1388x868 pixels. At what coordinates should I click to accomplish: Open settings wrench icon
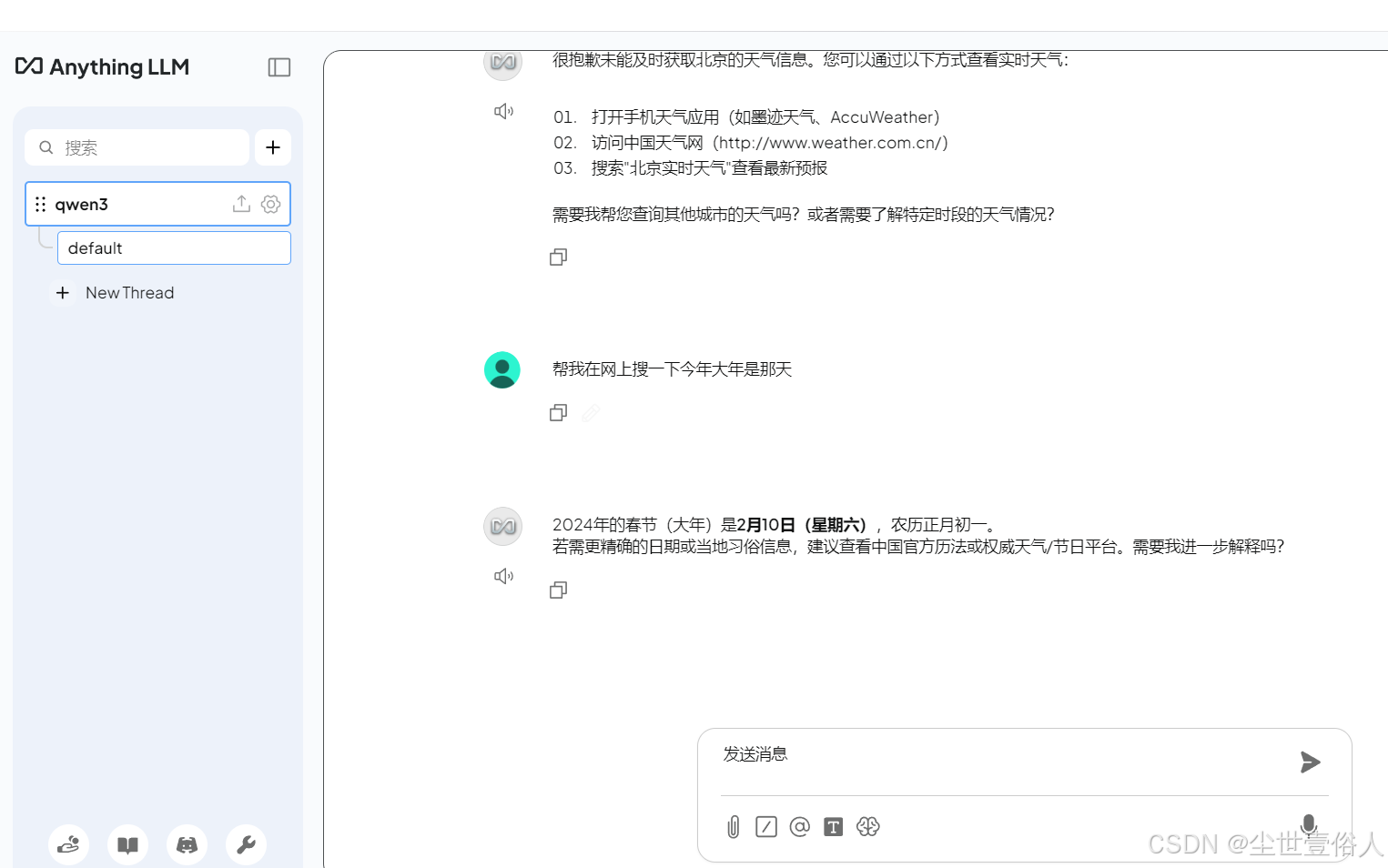tap(246, 845)
